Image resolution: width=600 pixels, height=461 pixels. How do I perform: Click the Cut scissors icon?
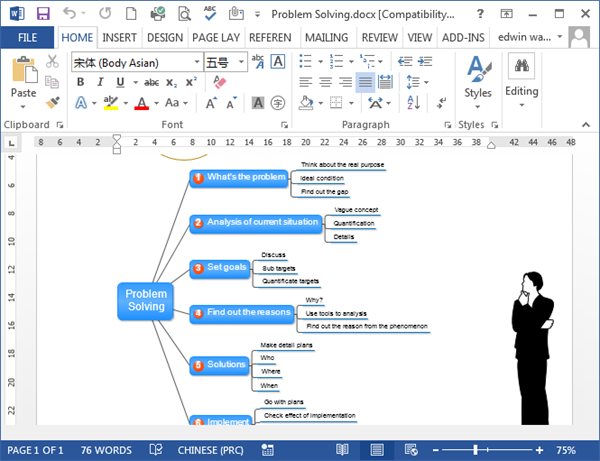[x=52, y=61]
